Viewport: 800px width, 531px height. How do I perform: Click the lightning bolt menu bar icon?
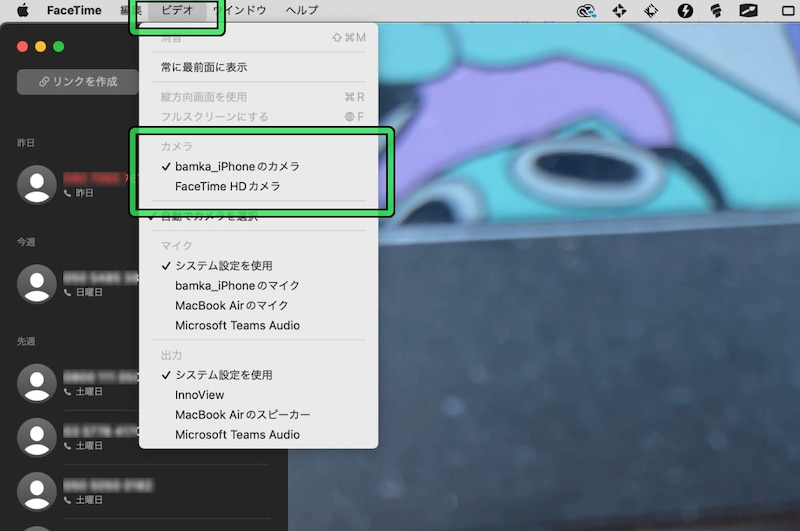tap(685, 11)
